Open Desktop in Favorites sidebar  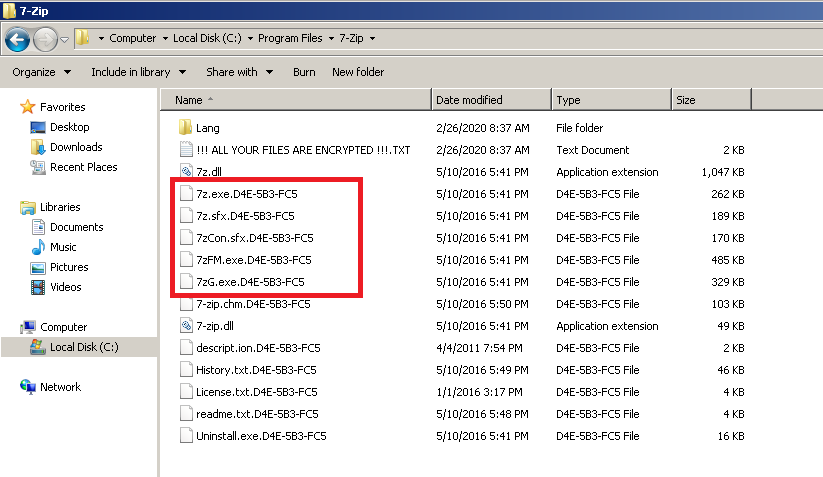[x=69, y=127]
